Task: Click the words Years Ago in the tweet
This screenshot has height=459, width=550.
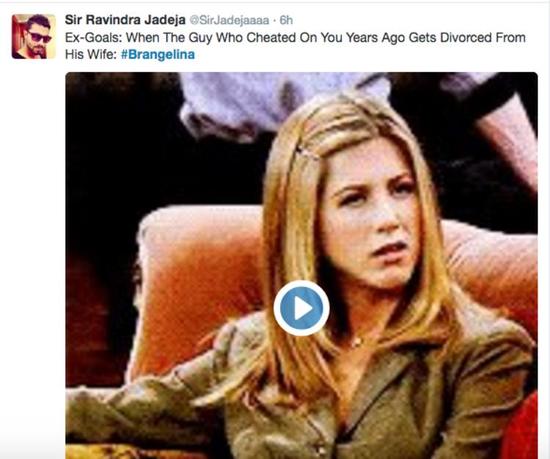Action: point(375,38)
